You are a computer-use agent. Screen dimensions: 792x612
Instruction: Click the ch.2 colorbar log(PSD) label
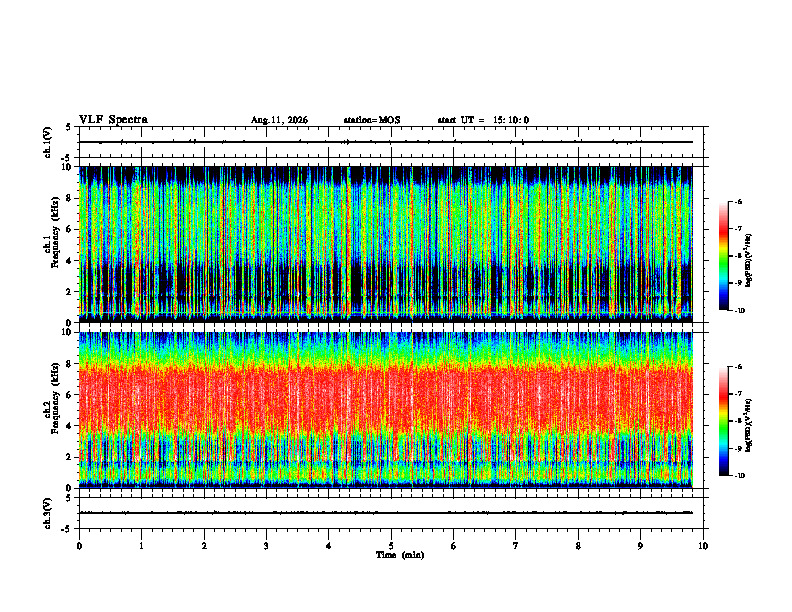[x=748, y=425]
